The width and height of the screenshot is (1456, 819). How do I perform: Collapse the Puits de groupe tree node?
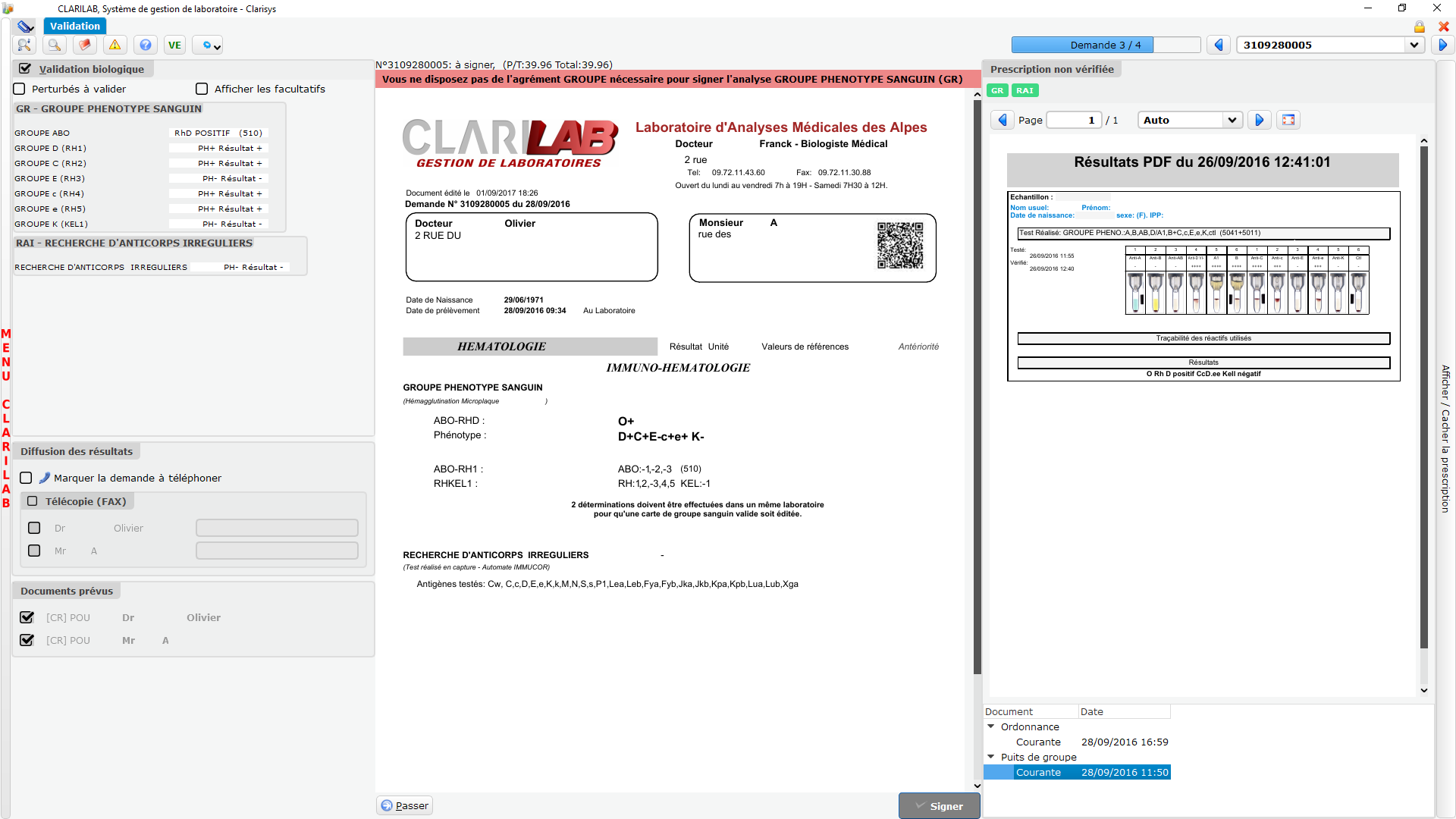tap(990, 757)
